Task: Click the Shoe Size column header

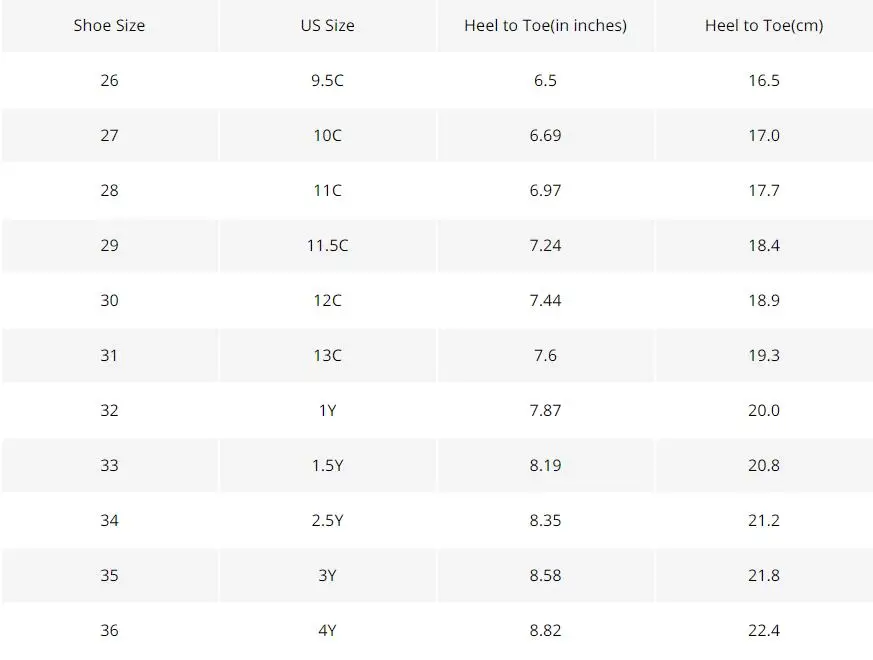Action: click(x=109, y=26)
